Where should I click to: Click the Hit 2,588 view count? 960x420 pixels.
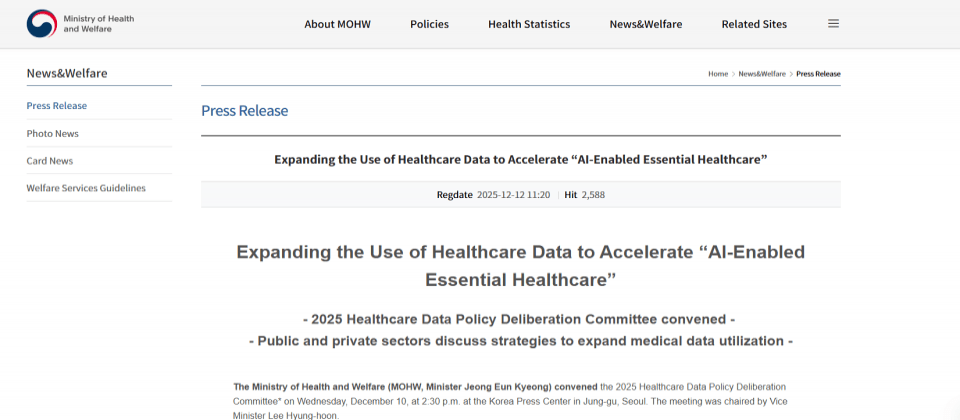(x=585, y=194)
